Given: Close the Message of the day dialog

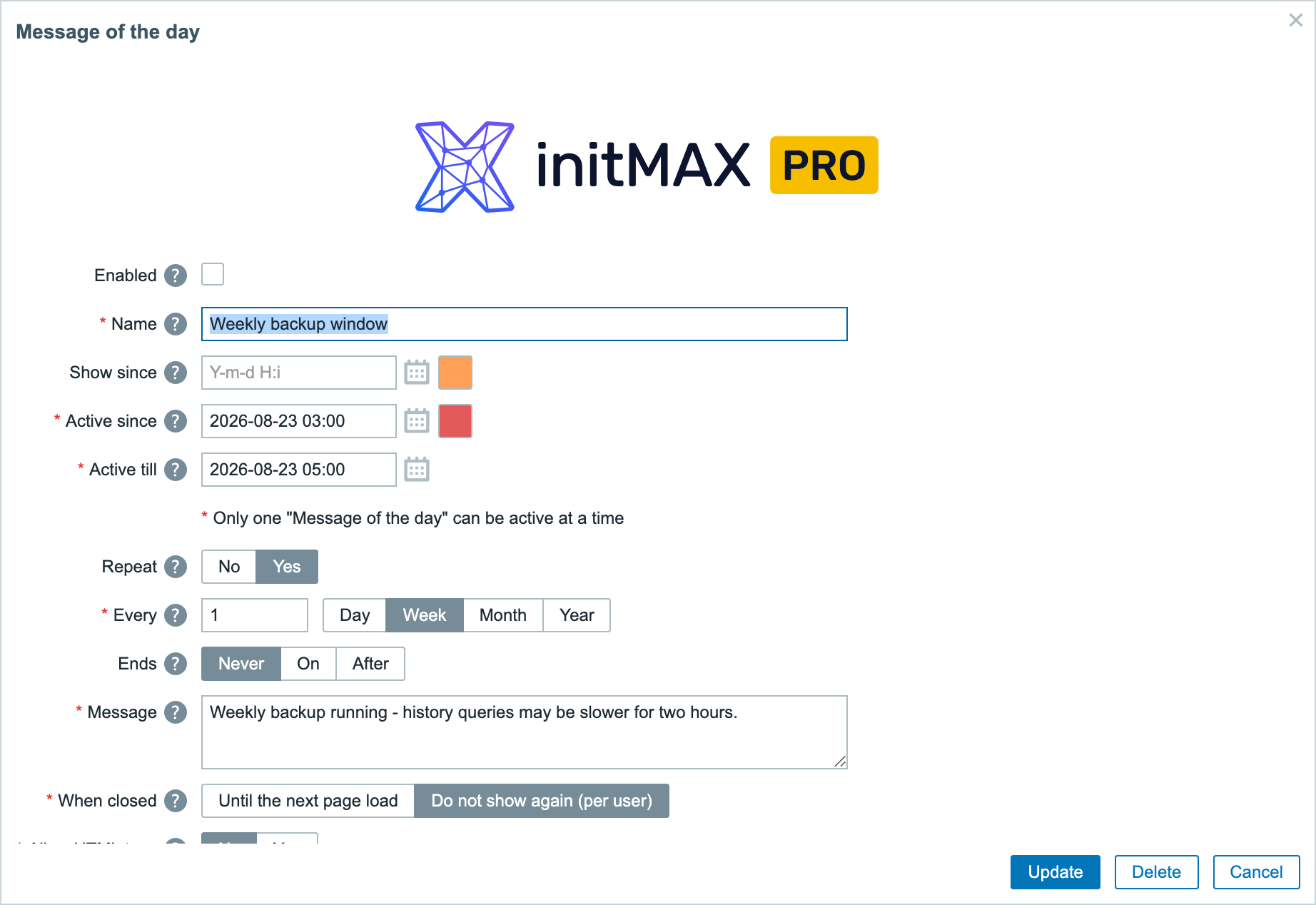Looking at the screenshot, I should [1296, 20].
